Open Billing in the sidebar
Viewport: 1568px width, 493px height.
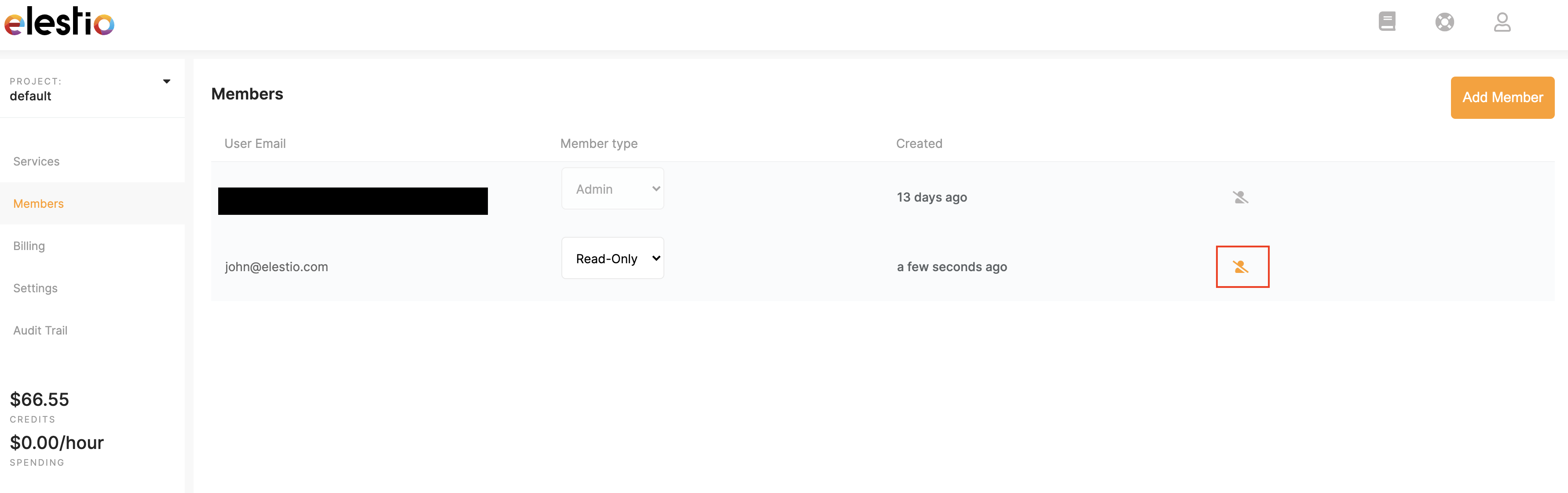(x=29, y=246)
